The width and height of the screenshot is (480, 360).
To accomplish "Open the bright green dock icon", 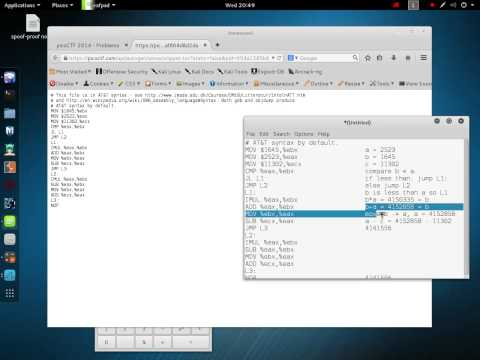I will coord(10,221).
